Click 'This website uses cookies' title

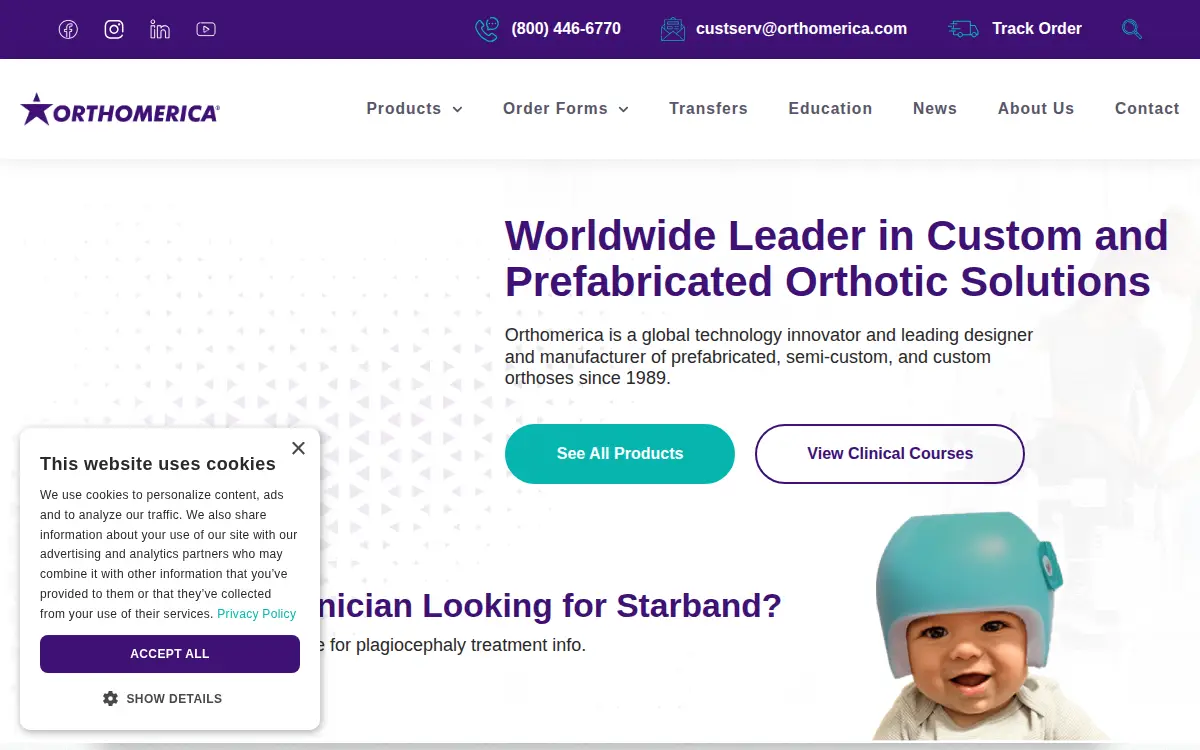click(158, 464)
